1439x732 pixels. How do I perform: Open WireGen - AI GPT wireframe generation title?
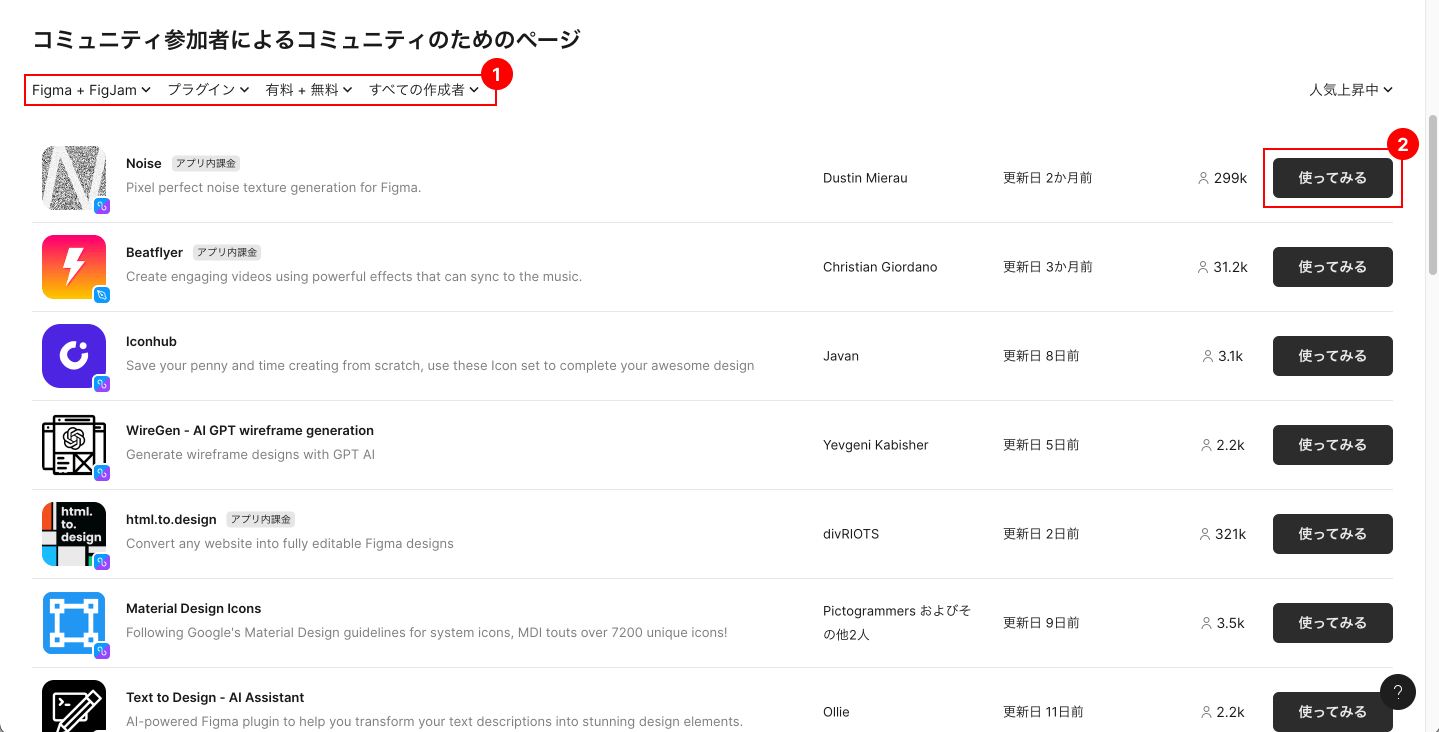click(x=250, y=430)
